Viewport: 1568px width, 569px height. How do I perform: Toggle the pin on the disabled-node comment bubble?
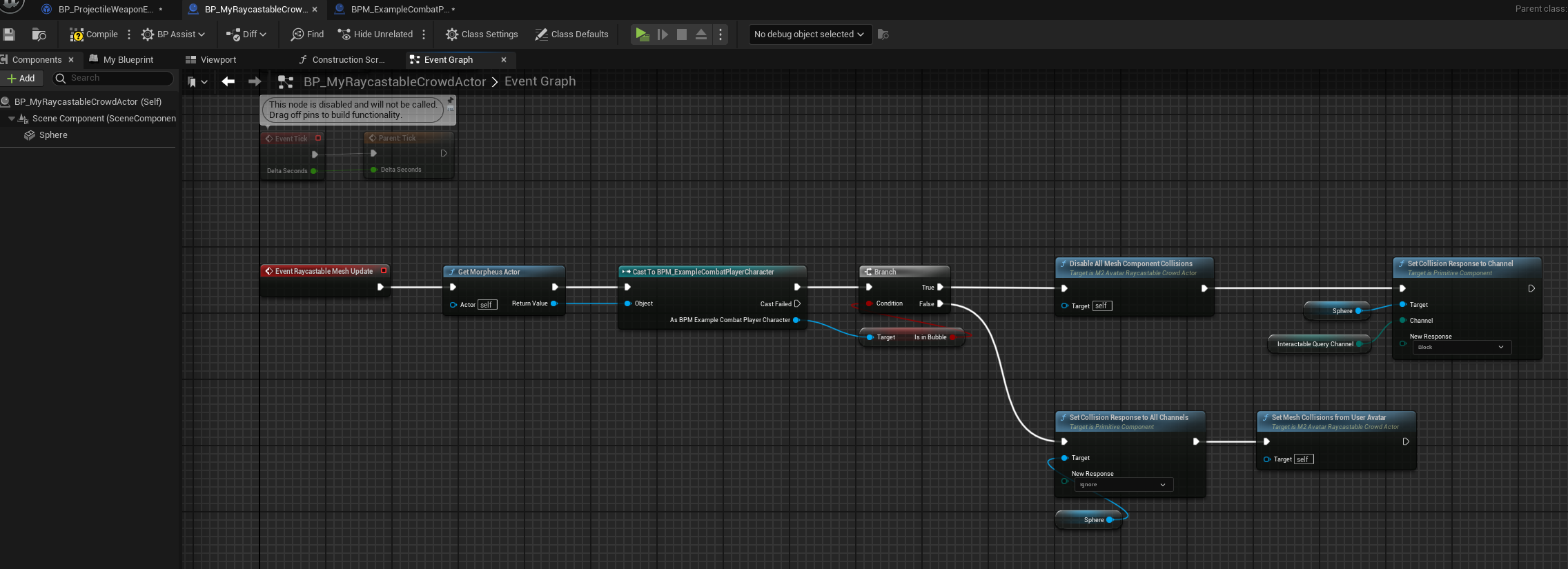(x=451, y=101)
